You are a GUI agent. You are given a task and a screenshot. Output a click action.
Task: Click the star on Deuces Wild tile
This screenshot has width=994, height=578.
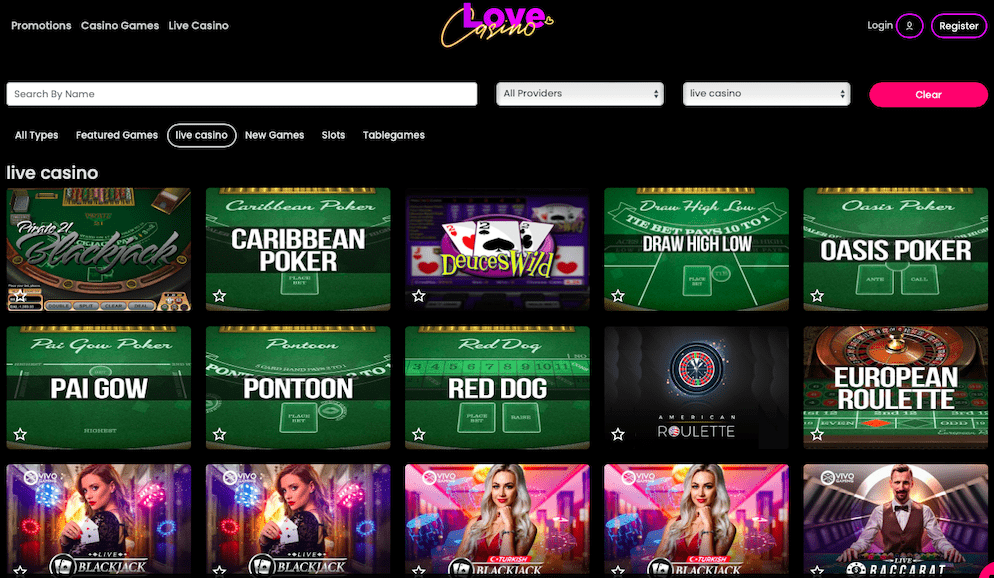[418, 295]
